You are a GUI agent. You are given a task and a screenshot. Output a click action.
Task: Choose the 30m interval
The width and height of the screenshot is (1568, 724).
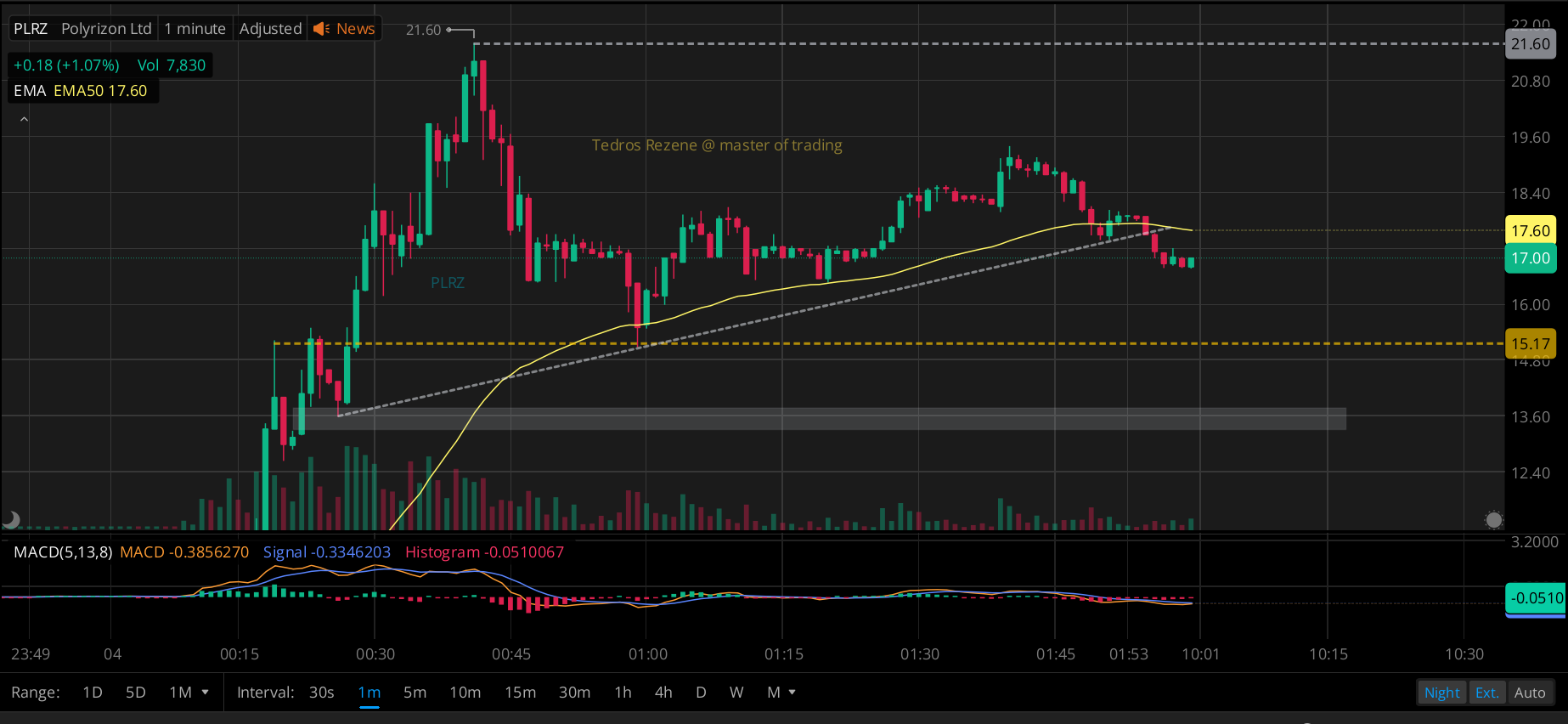[574, 693]
